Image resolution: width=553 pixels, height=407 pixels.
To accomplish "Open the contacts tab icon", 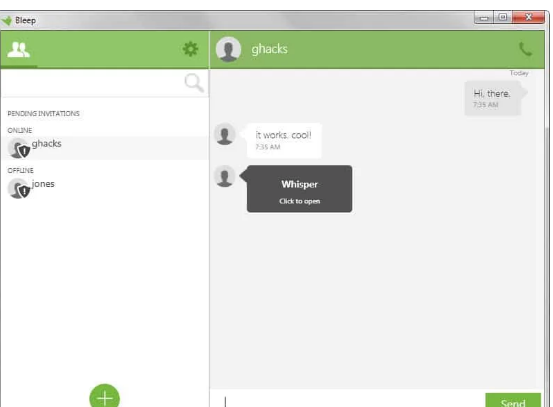I will click(x=19, y=50).
